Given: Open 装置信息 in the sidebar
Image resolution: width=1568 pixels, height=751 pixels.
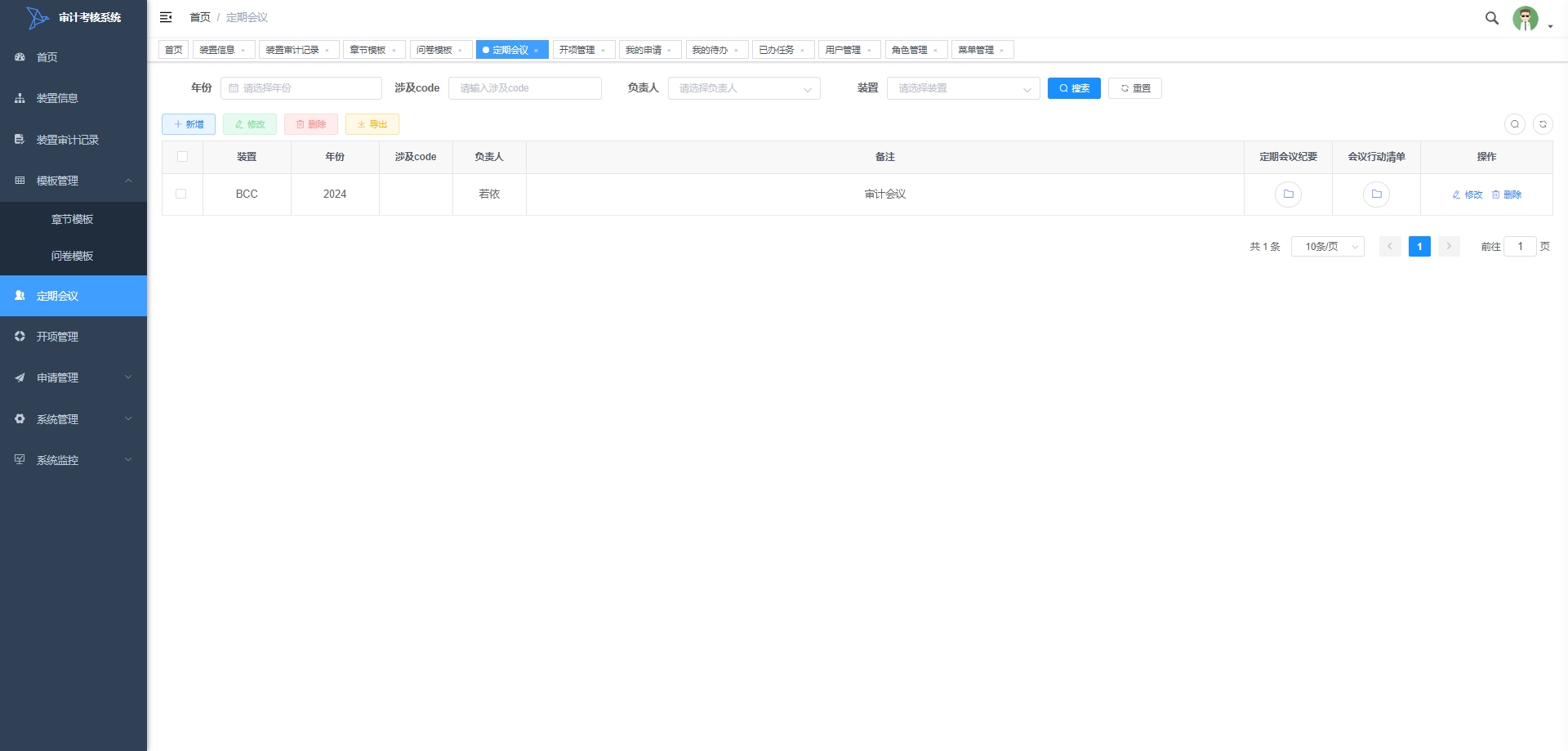Looking at the screenshot, I should (73, 98).
